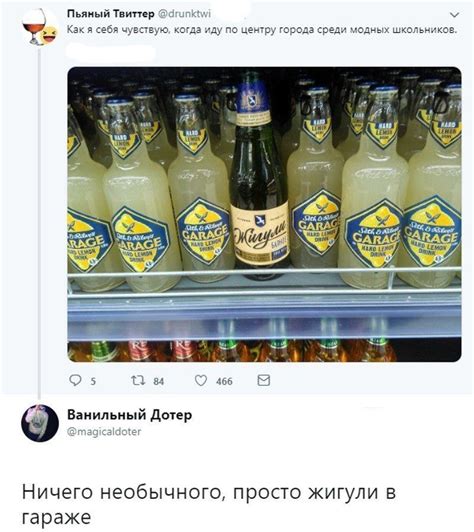Viewport: 474px width, 532px height.
Task: View the 466 likes count
Action: coord(224,381)
